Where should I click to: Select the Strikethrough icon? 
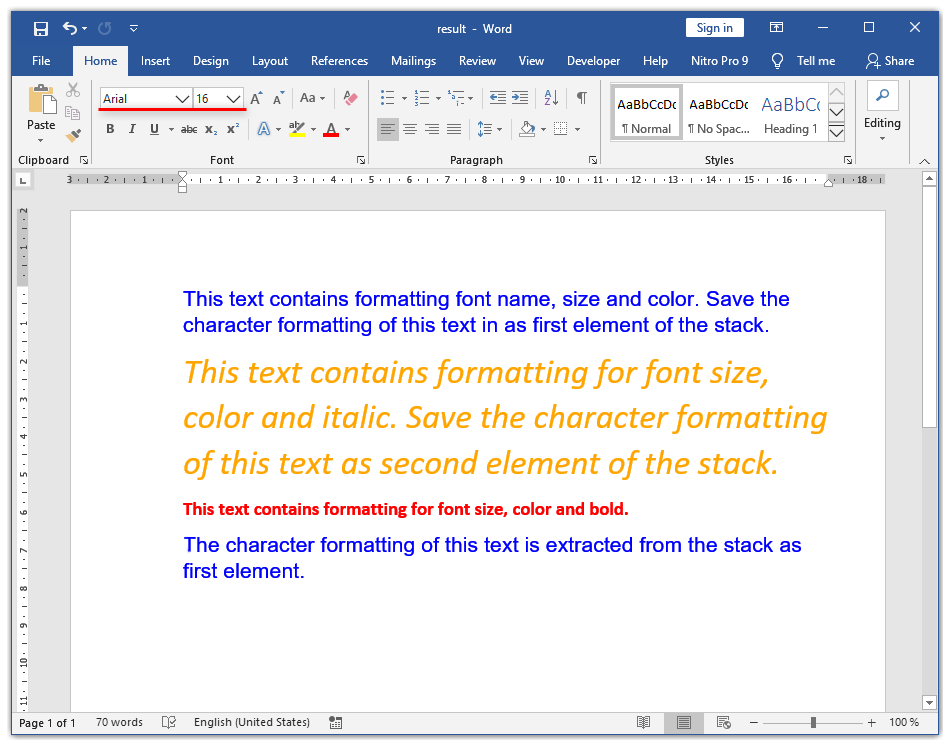(188, 129)
